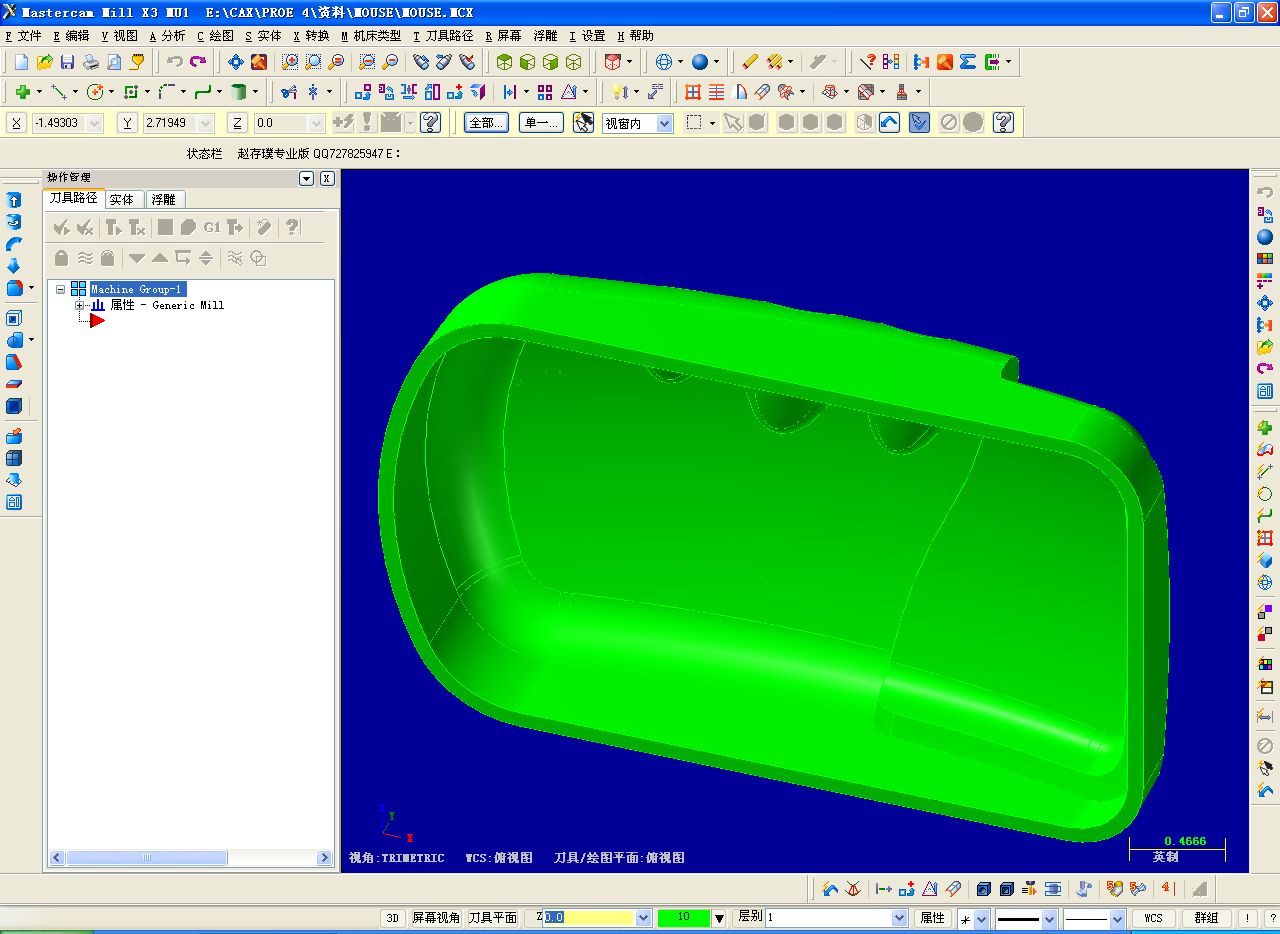Screen dimensions: 1280x934
Task: Click the create line icon
Action: [x=59, y=92]
